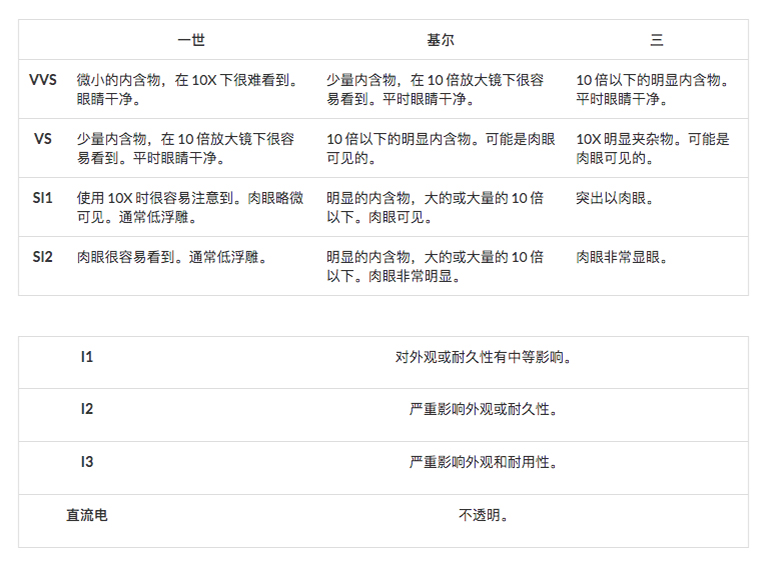Click the text '对外观或耐久性有中等影响。'

(483, 357)
